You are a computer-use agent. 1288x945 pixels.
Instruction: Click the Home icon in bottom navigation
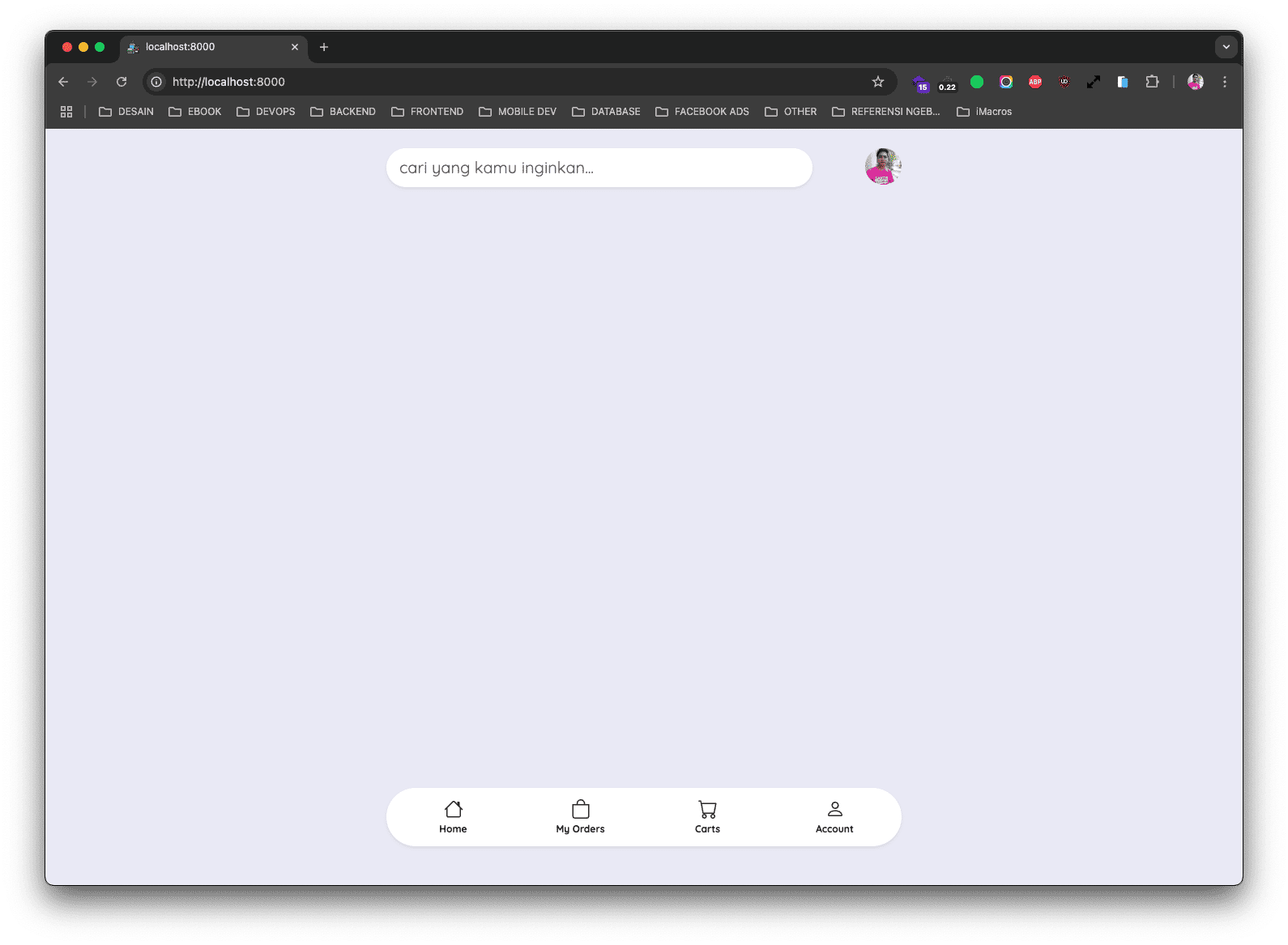pyautogui.click(x=453, y=816)
